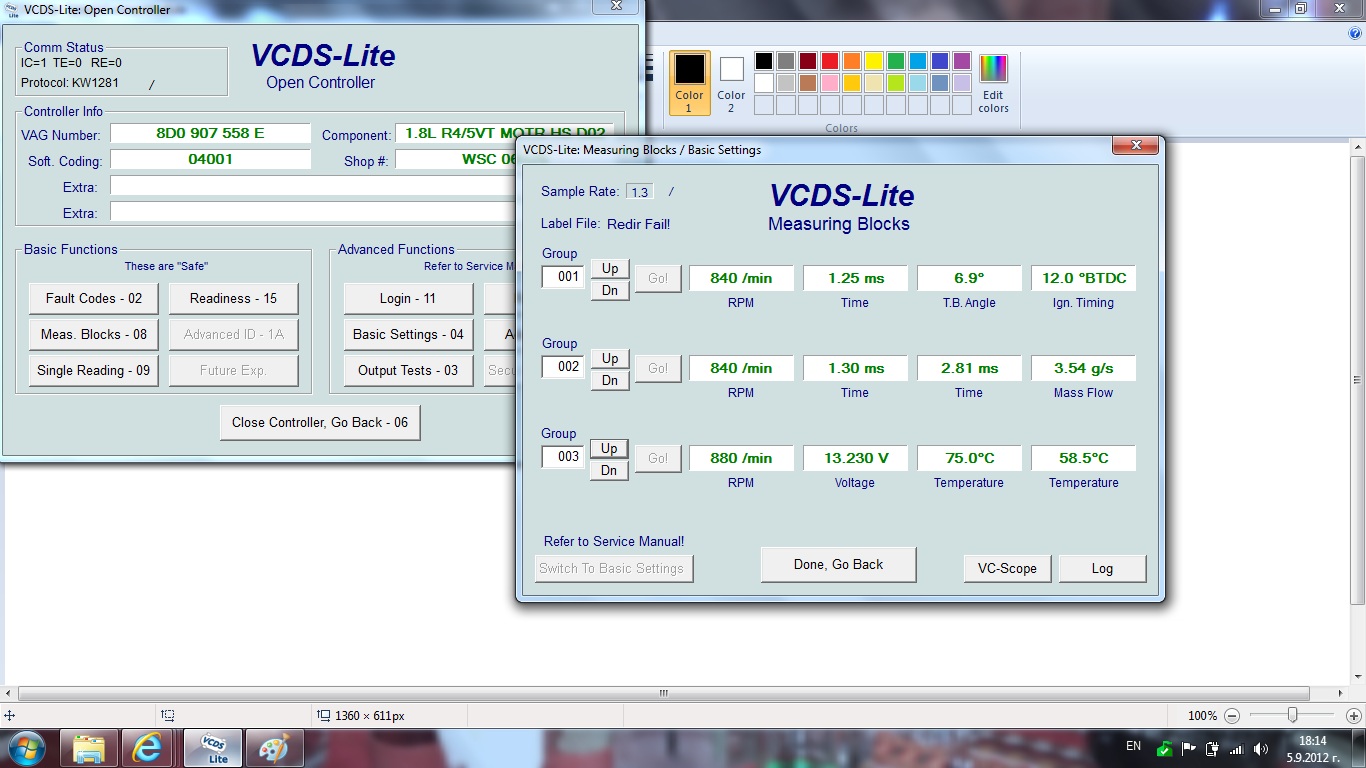Click Login - 11 button

pos(408,298)
